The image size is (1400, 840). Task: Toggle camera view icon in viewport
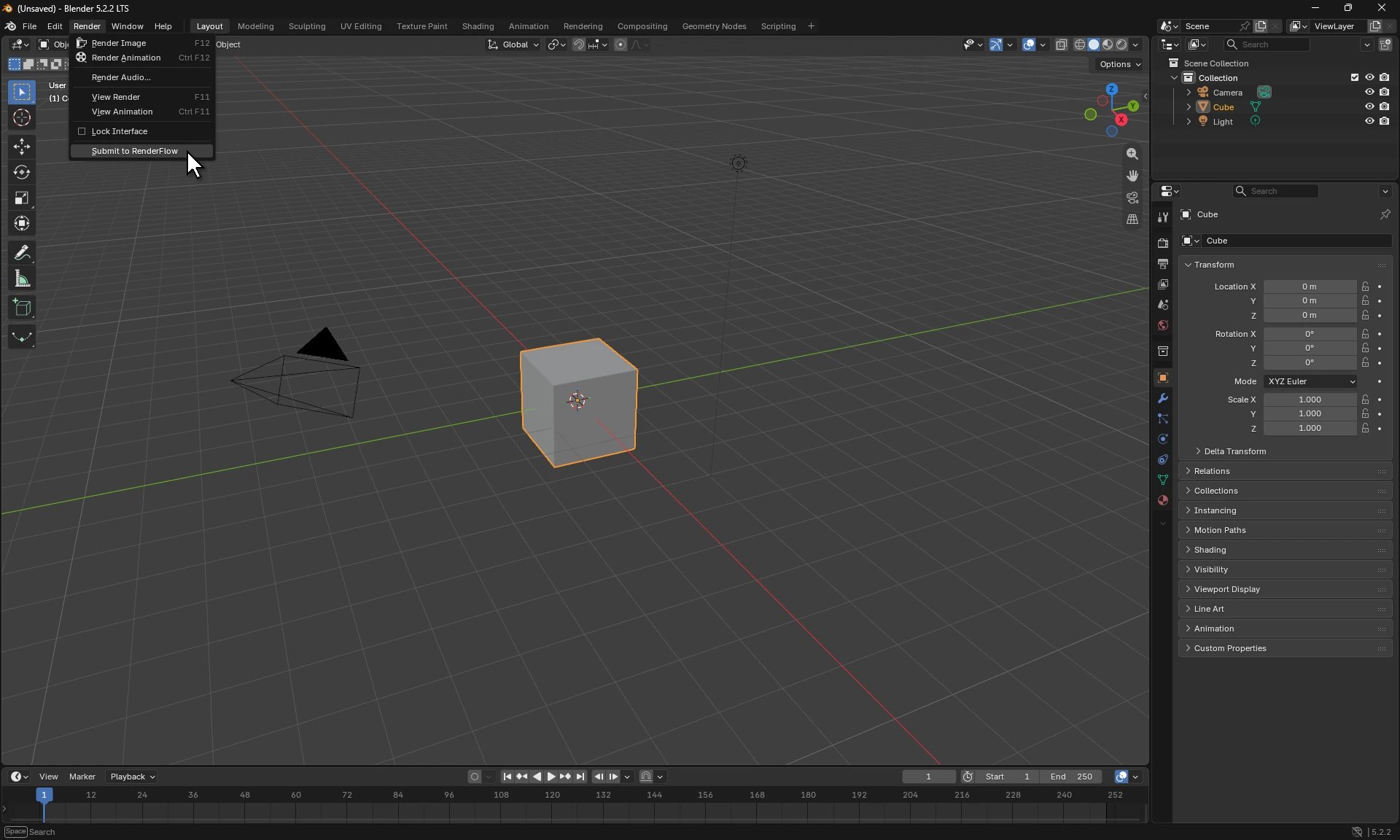click(x=1132, y=198)
